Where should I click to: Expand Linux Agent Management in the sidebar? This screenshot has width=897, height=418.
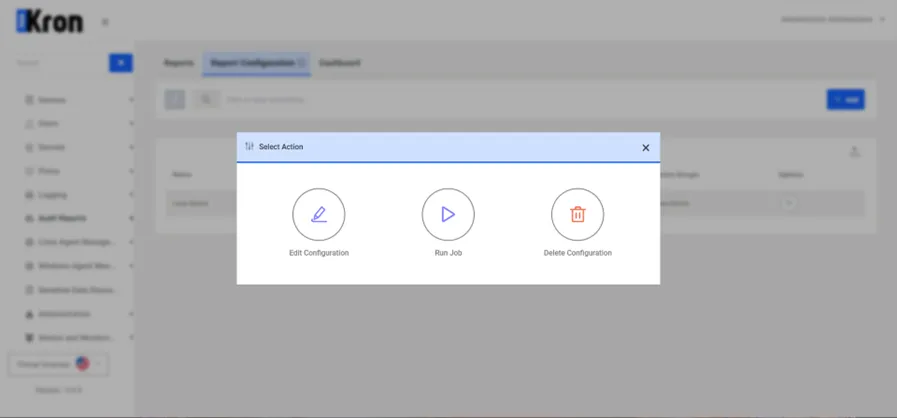pos(79,242)
